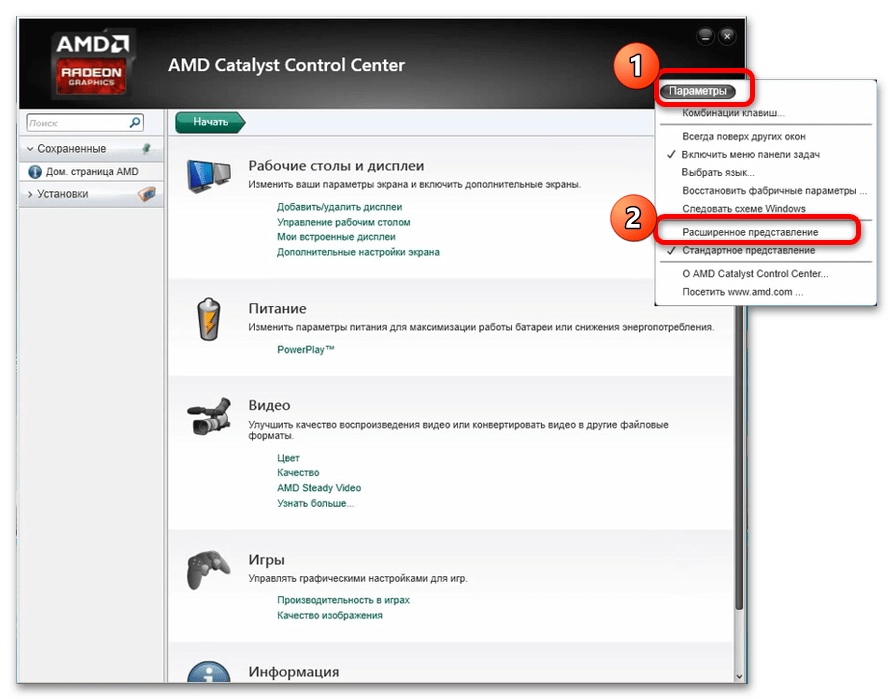Enable Всегда поверх других окон
The image size is (893, 700).
[x=743, y=136]
